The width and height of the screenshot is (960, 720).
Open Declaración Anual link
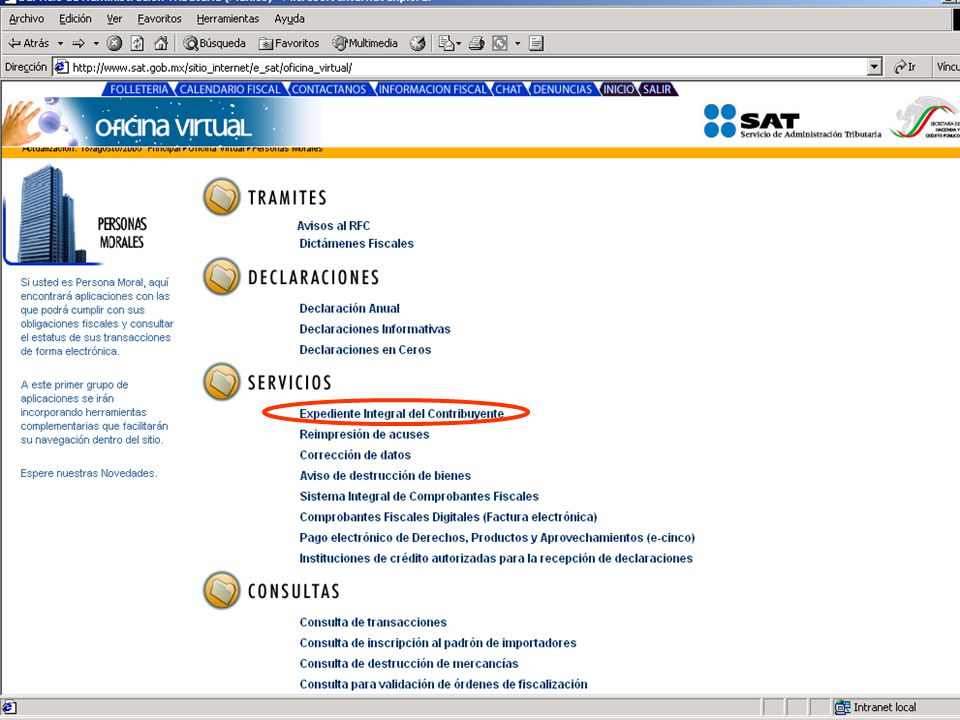(x=350, y=309)
